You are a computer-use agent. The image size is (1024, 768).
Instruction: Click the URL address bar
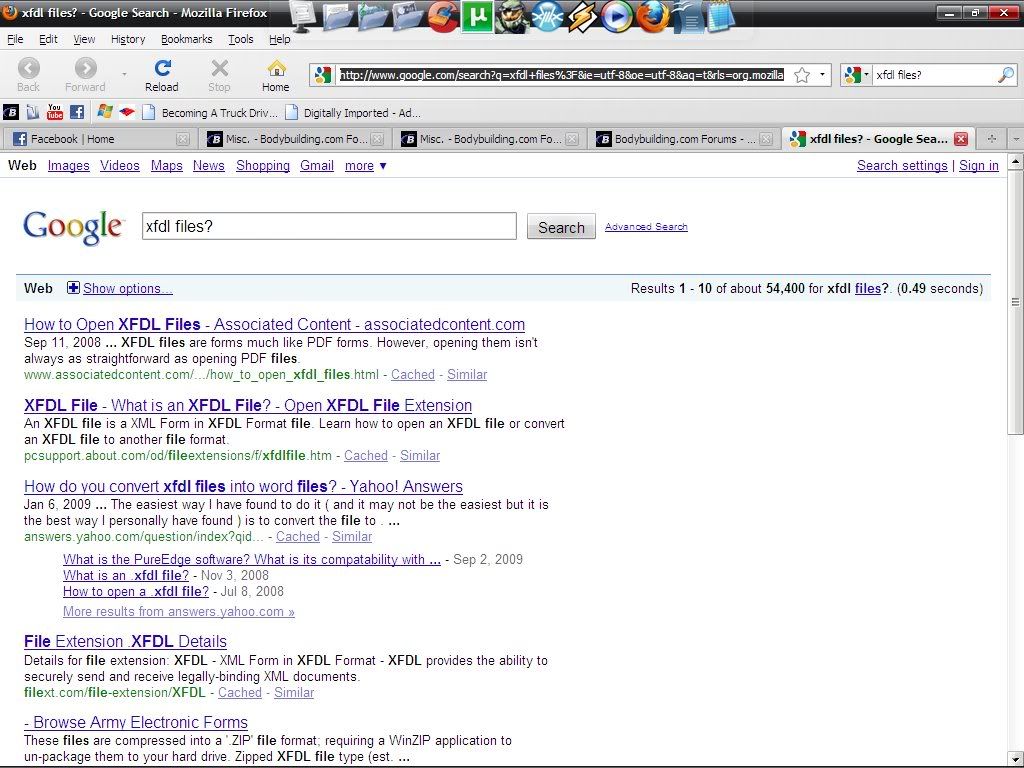click(562, 75)
